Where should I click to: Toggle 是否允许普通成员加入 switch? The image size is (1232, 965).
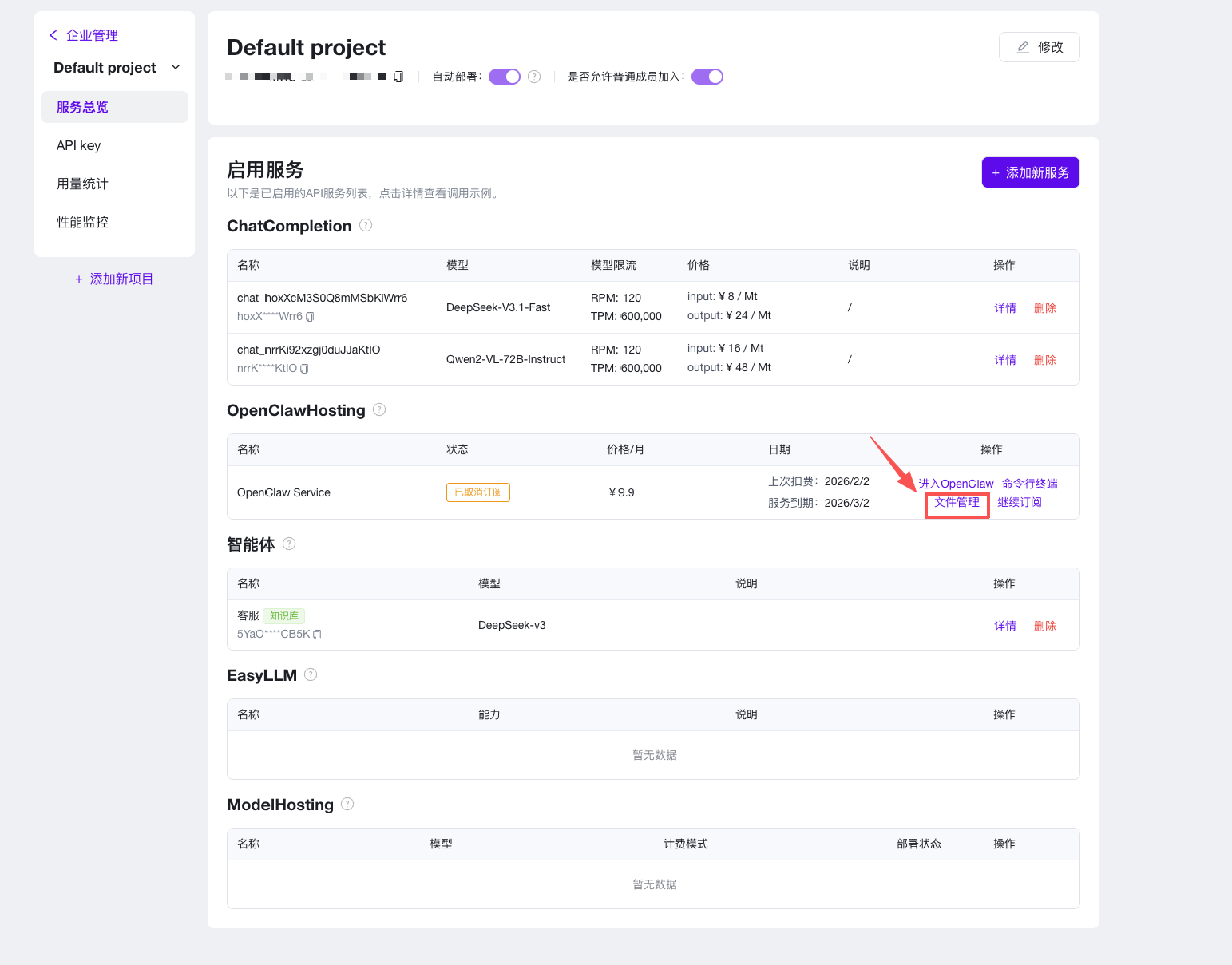[x=707, y=77]
